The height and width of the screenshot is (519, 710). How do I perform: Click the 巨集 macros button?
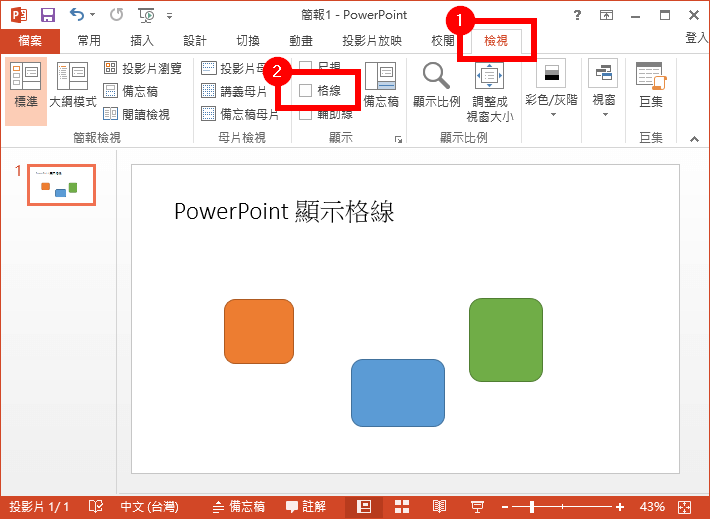point(651,85)
